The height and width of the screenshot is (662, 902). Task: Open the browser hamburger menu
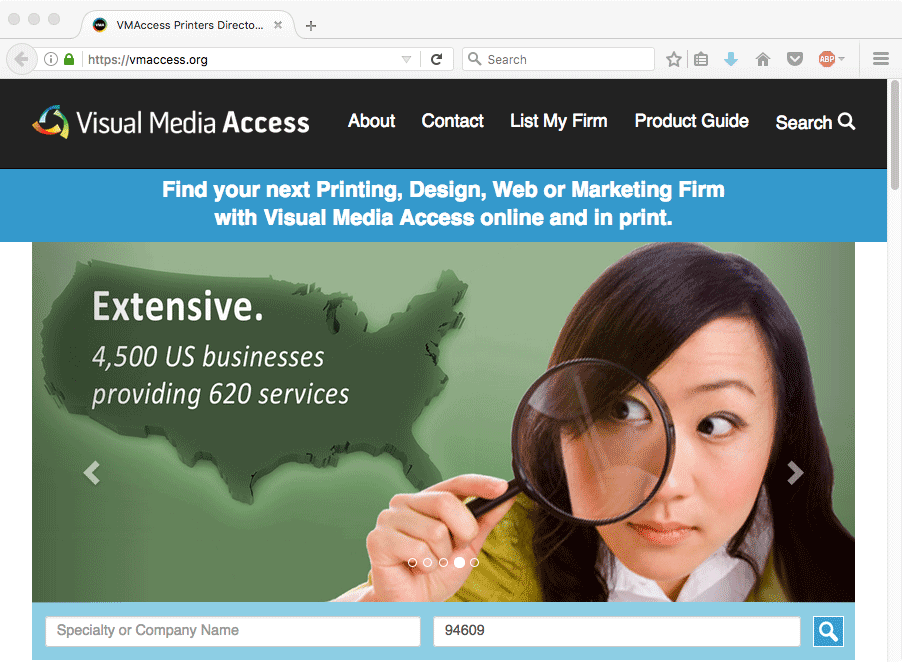pyautogui.click(x=881, y=59)
